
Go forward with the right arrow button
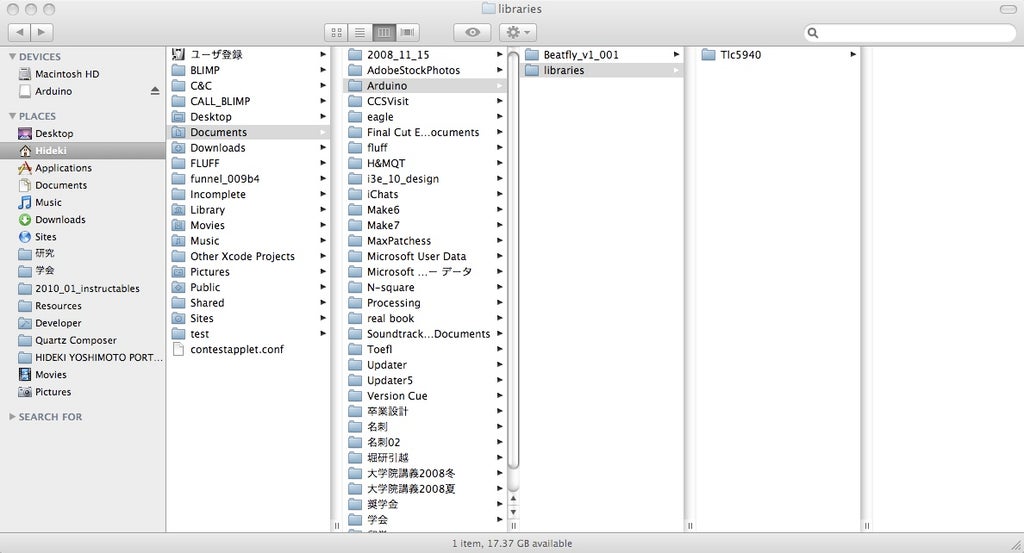click(x=42, y=32)
